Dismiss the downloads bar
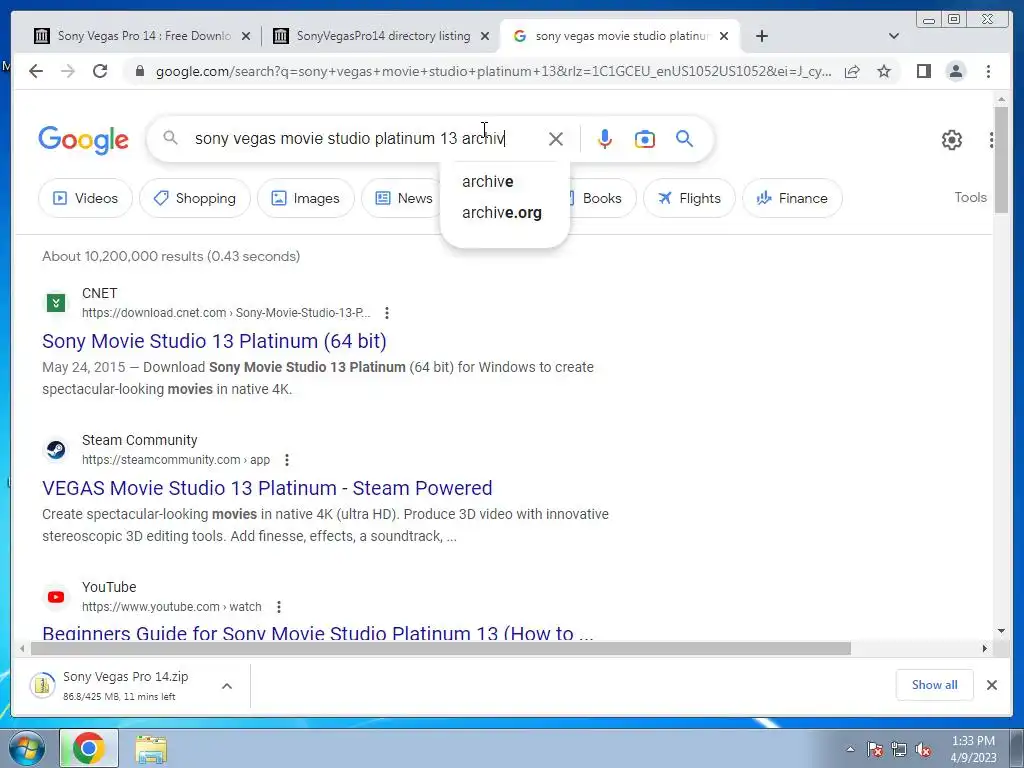The height and width of the screenshot is (768, 1024). pyautogui.click(x=991, y=685)
